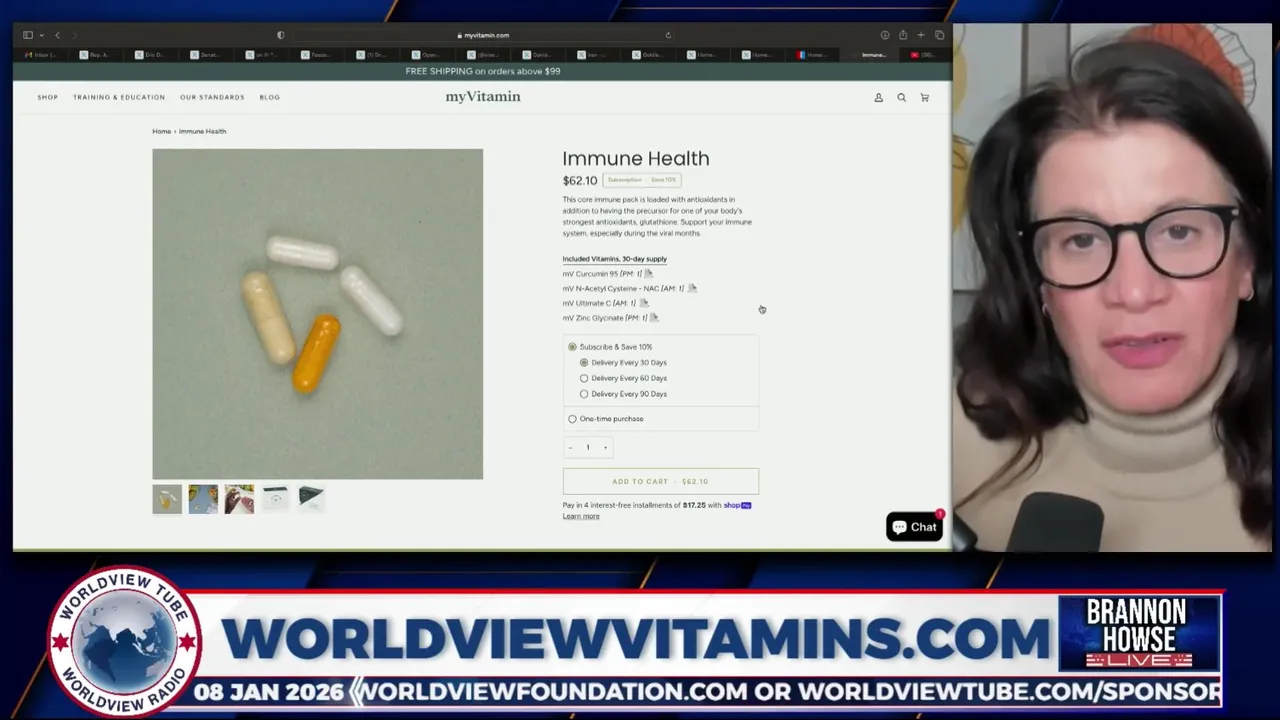Click Included Vitamins, 30-day supply heading
Viewport: 1280px width, 720px height.
[x=614, y=259]
